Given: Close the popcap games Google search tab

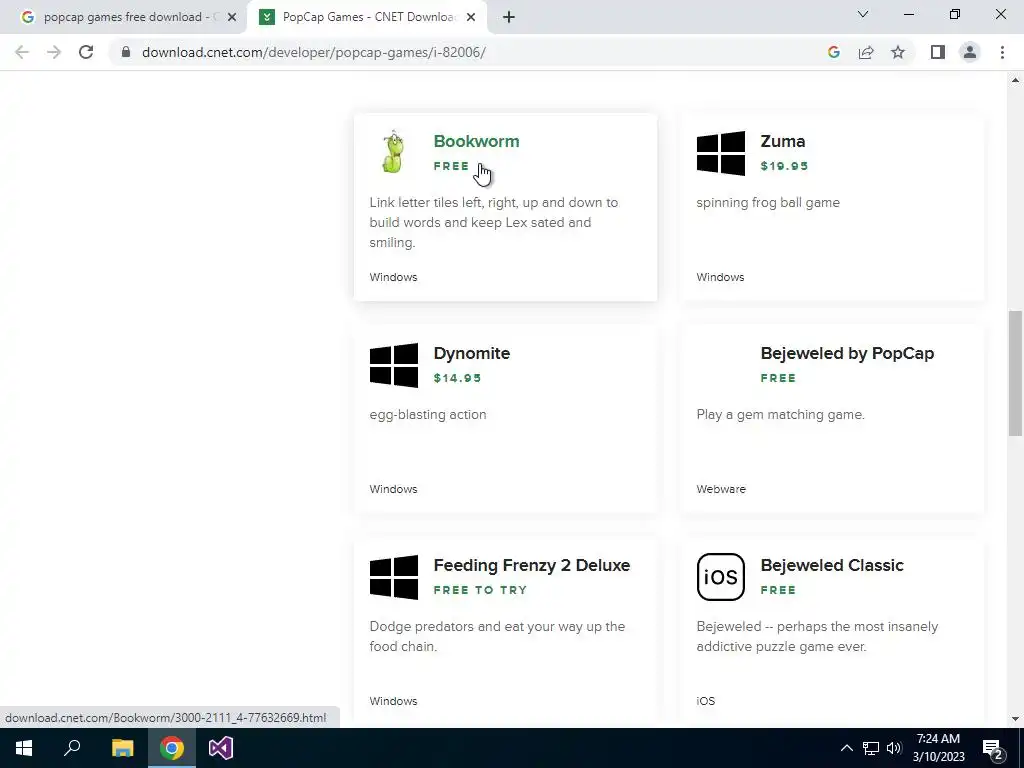Looking at the screenshot, I should 232,18.
